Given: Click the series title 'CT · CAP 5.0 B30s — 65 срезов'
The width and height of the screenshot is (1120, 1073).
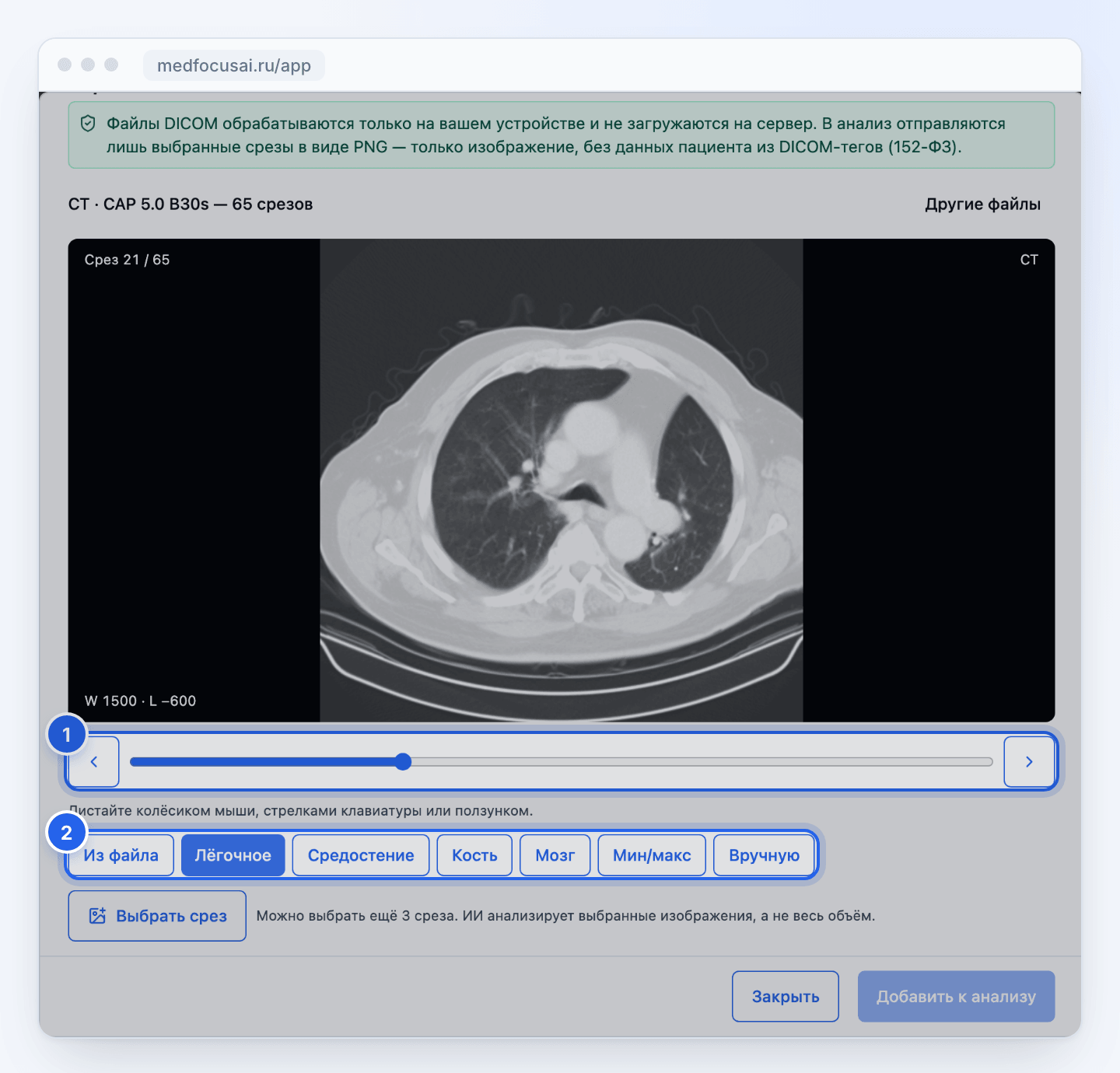Looking at the screenshot, I should tap(191, 204).
